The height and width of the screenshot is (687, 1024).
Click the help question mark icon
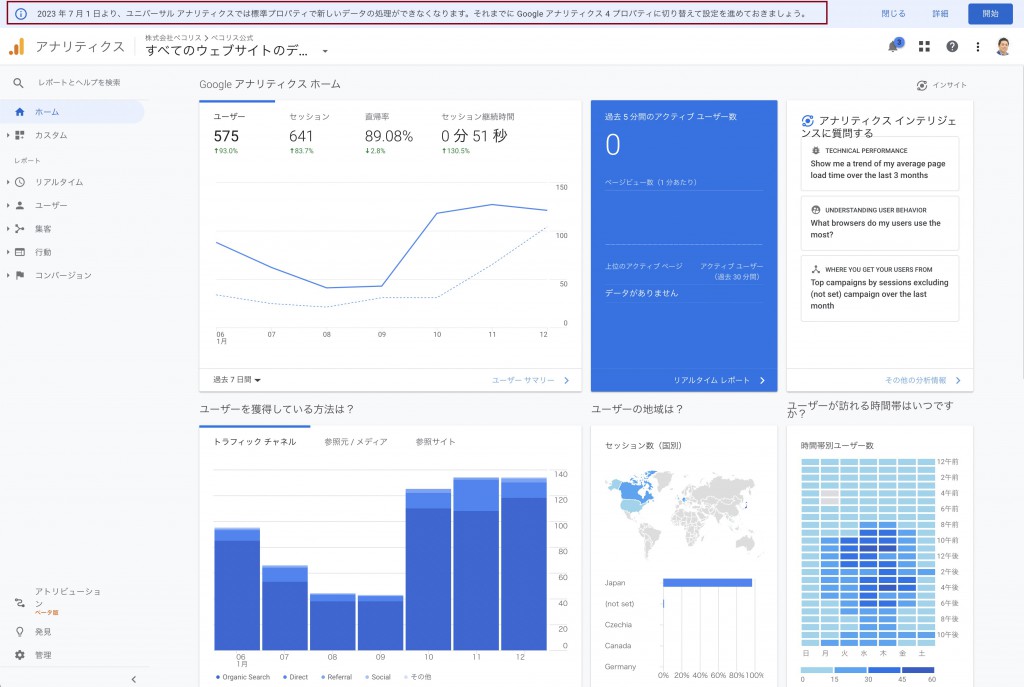coord(952,46)
